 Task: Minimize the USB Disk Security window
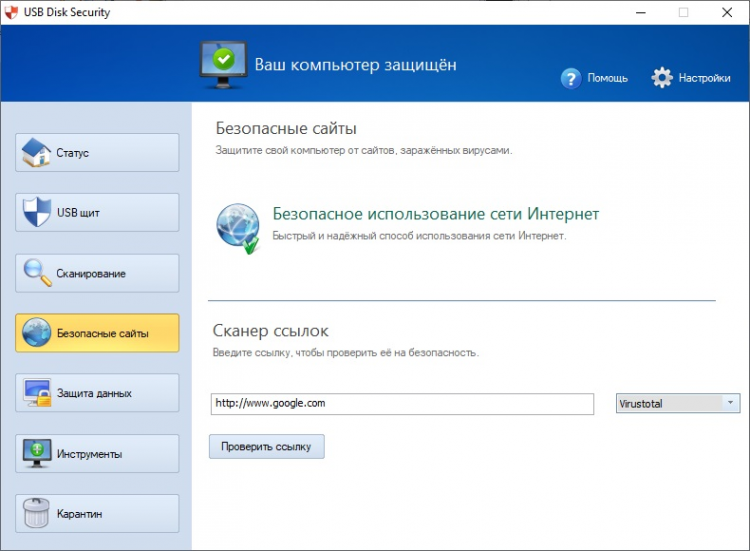pos(640,12)
